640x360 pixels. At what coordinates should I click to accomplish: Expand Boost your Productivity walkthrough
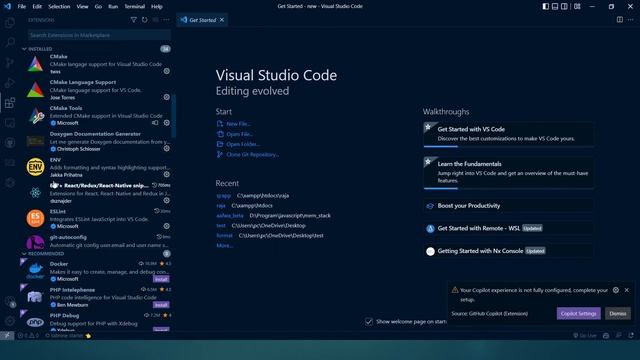click(x=508, y=206)
